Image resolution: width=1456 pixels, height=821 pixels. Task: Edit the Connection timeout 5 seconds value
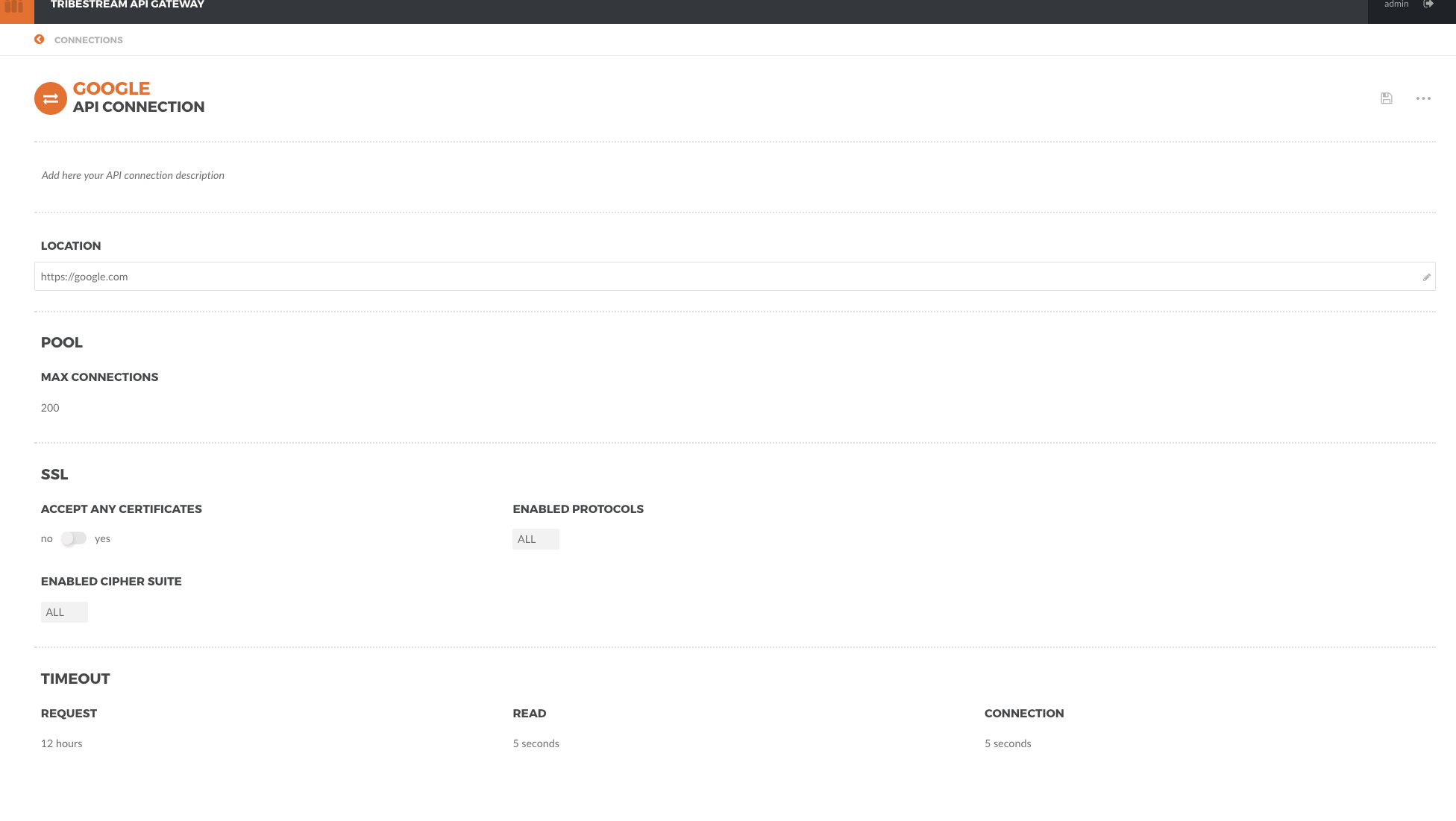tap(1008, 743)
